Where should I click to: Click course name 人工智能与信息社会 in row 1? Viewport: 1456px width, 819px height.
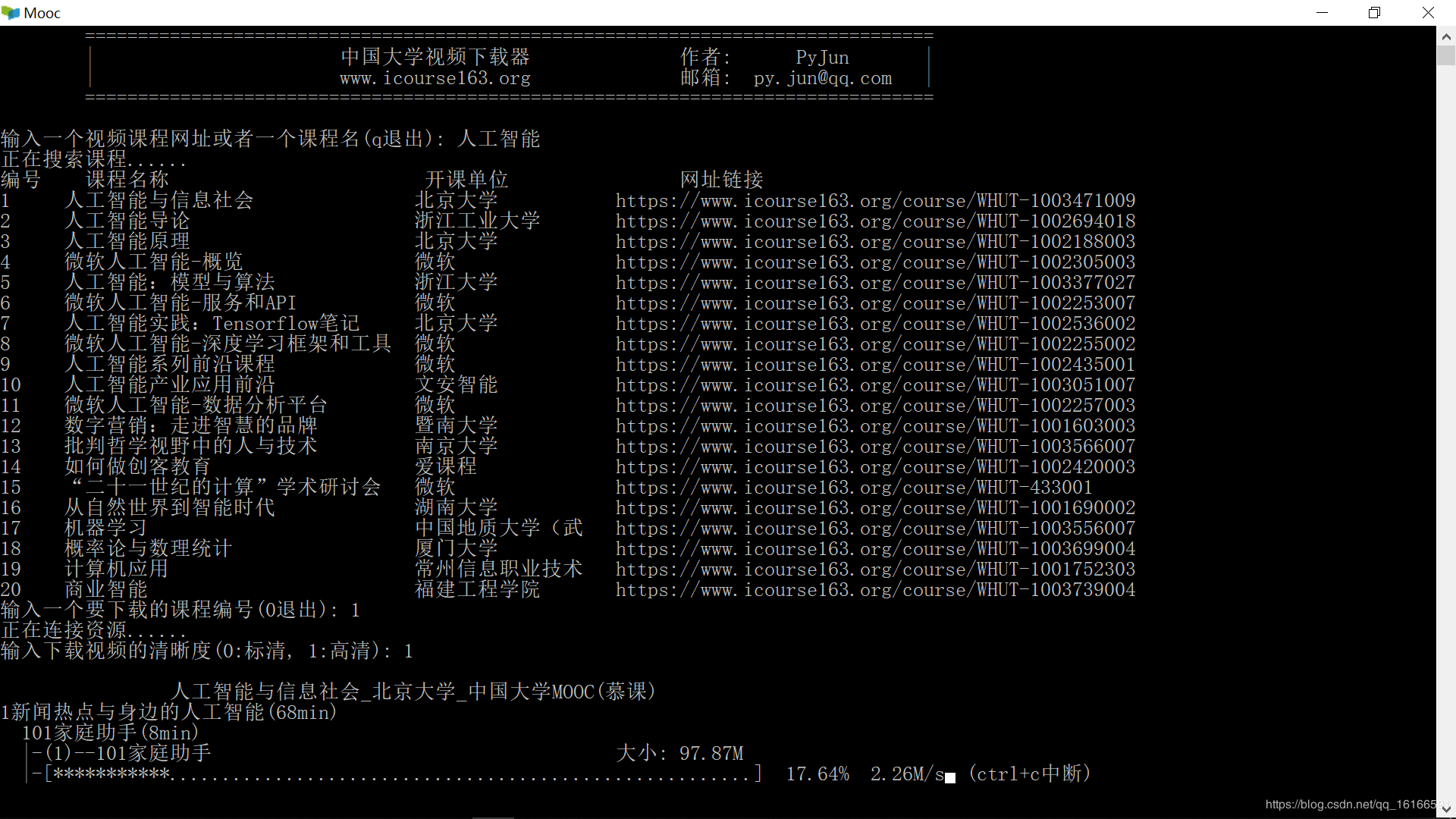[x=159, y=200]
